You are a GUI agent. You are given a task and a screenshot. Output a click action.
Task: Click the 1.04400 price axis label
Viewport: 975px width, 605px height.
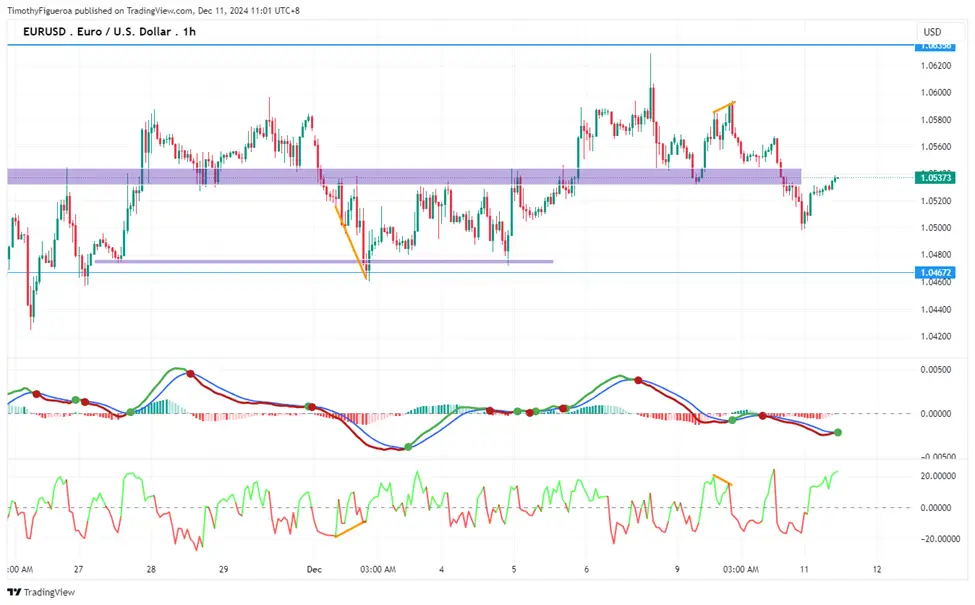click(x=936, y=310)
